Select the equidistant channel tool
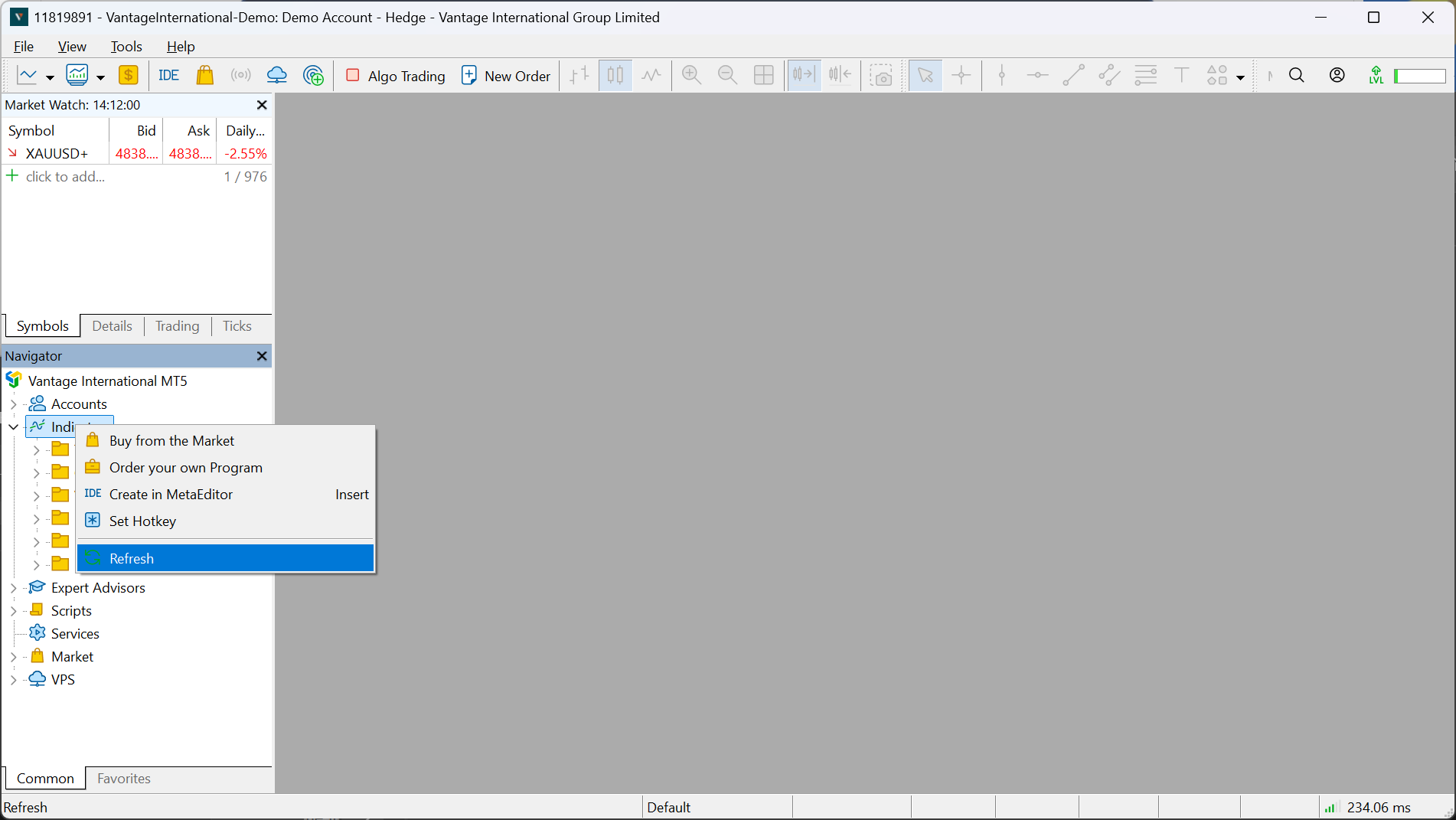The width and height of the screenshot is (1456, 820). point(1109,75)
